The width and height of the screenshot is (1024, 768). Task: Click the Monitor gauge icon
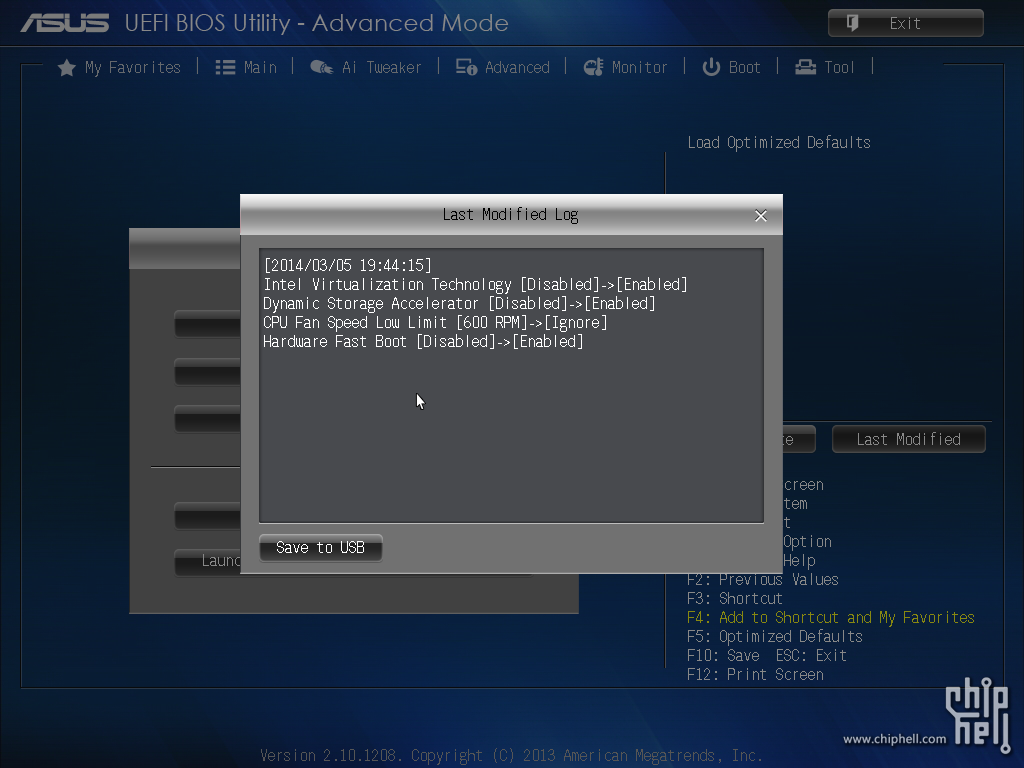(593, 67)
